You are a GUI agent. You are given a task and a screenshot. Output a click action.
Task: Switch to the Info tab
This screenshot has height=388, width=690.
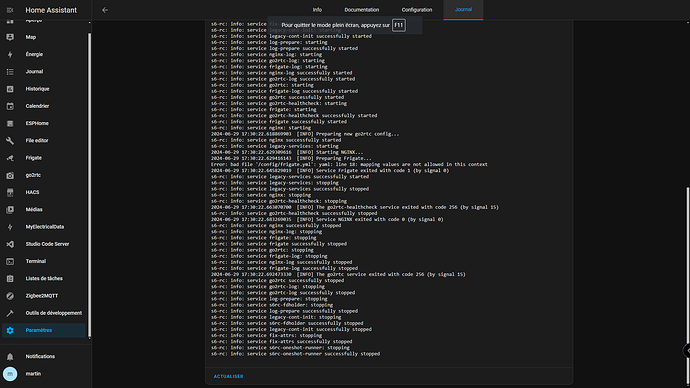click(x=317, y=10)
